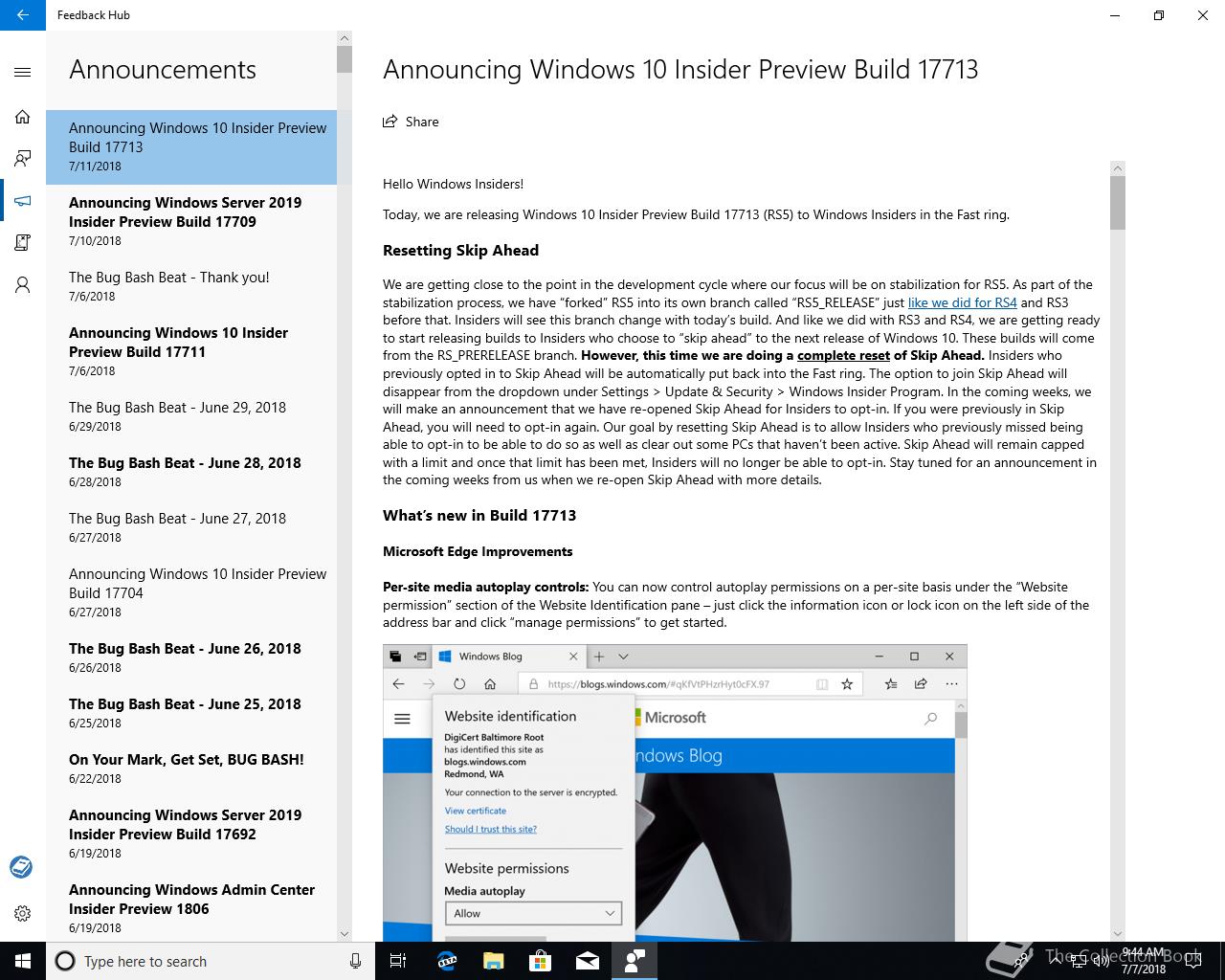The image size is (1225, 980).
Task: Open Task View on taskbar
Action: [x=398, y=961]
